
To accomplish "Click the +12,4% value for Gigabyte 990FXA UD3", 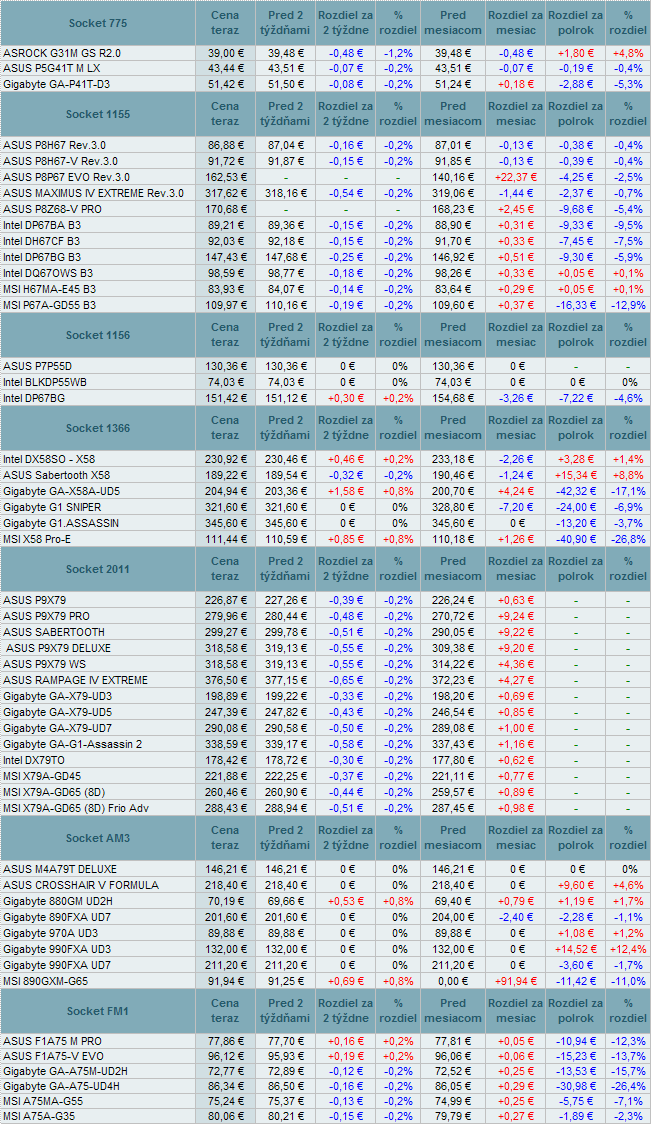I will [627, 948].
